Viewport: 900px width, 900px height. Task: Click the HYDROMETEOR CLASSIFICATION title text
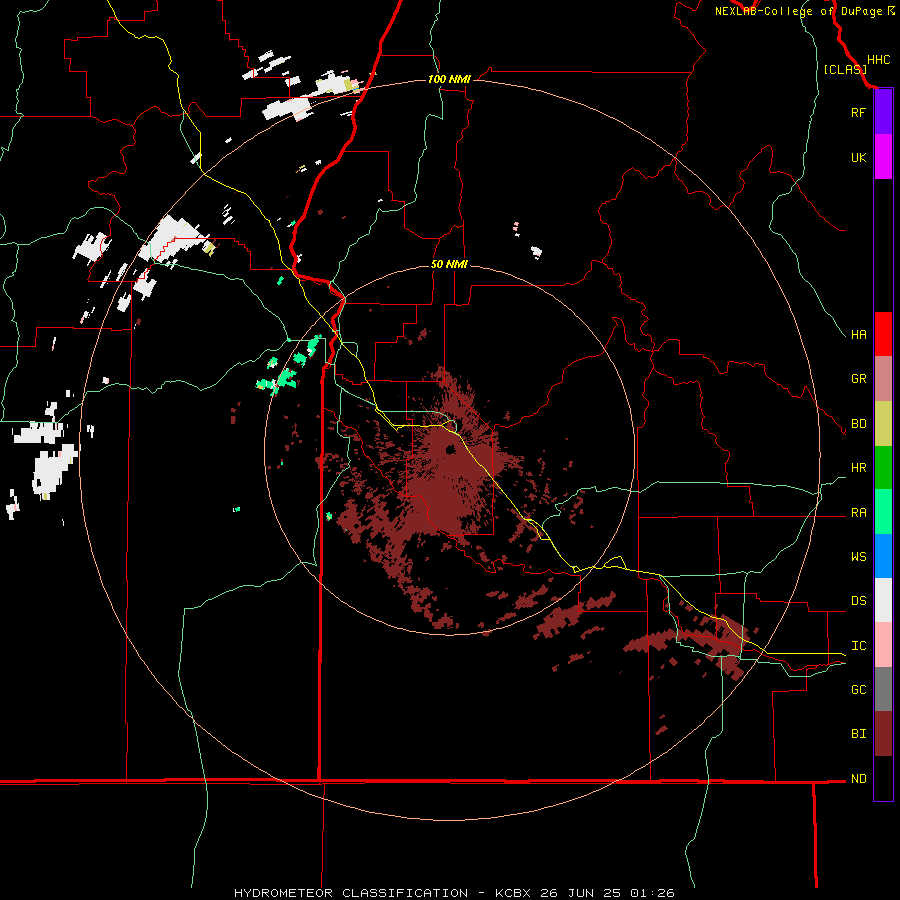pos(351,893)
